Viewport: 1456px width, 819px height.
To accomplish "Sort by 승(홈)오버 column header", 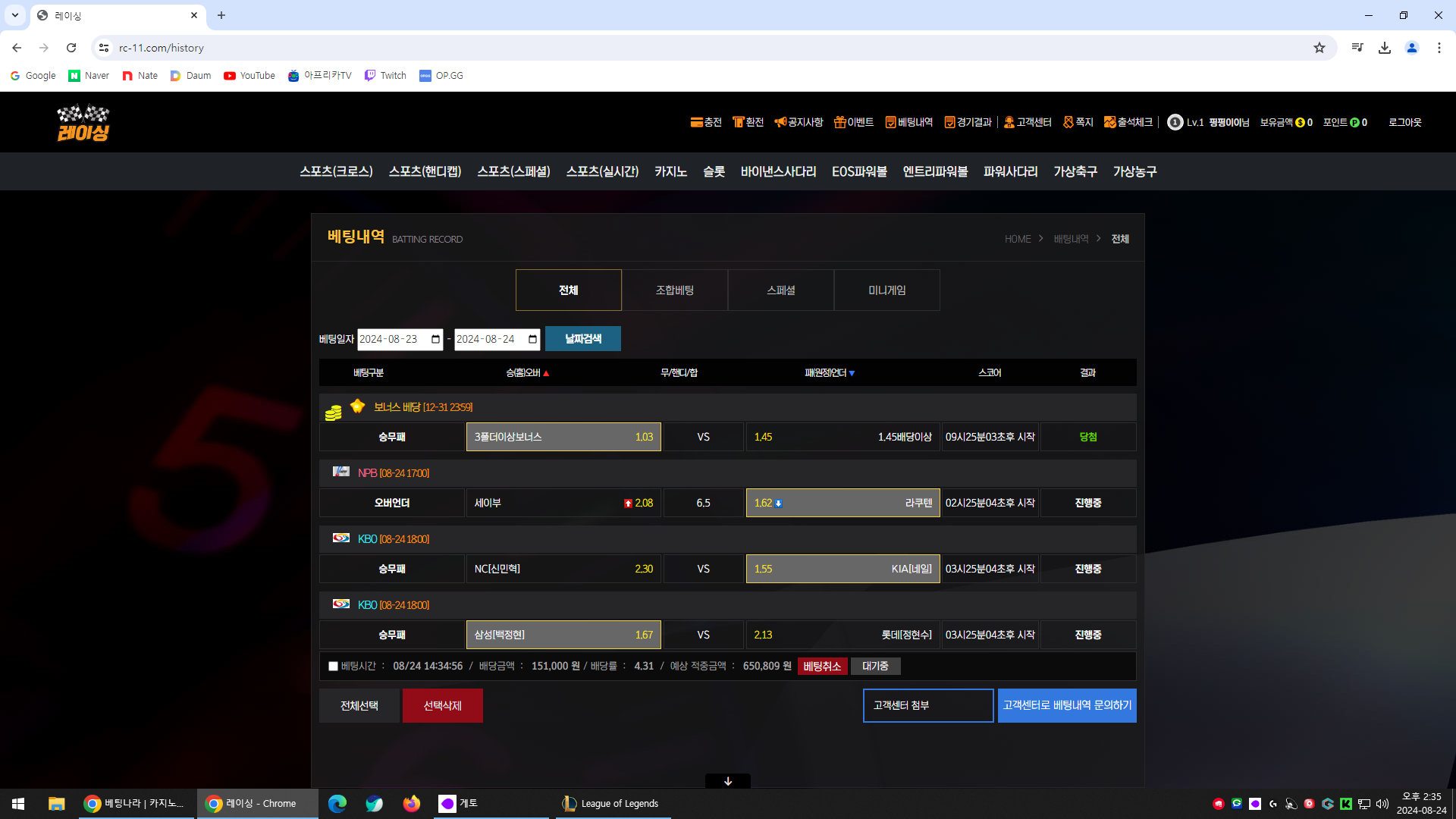I will click(528, 373).
